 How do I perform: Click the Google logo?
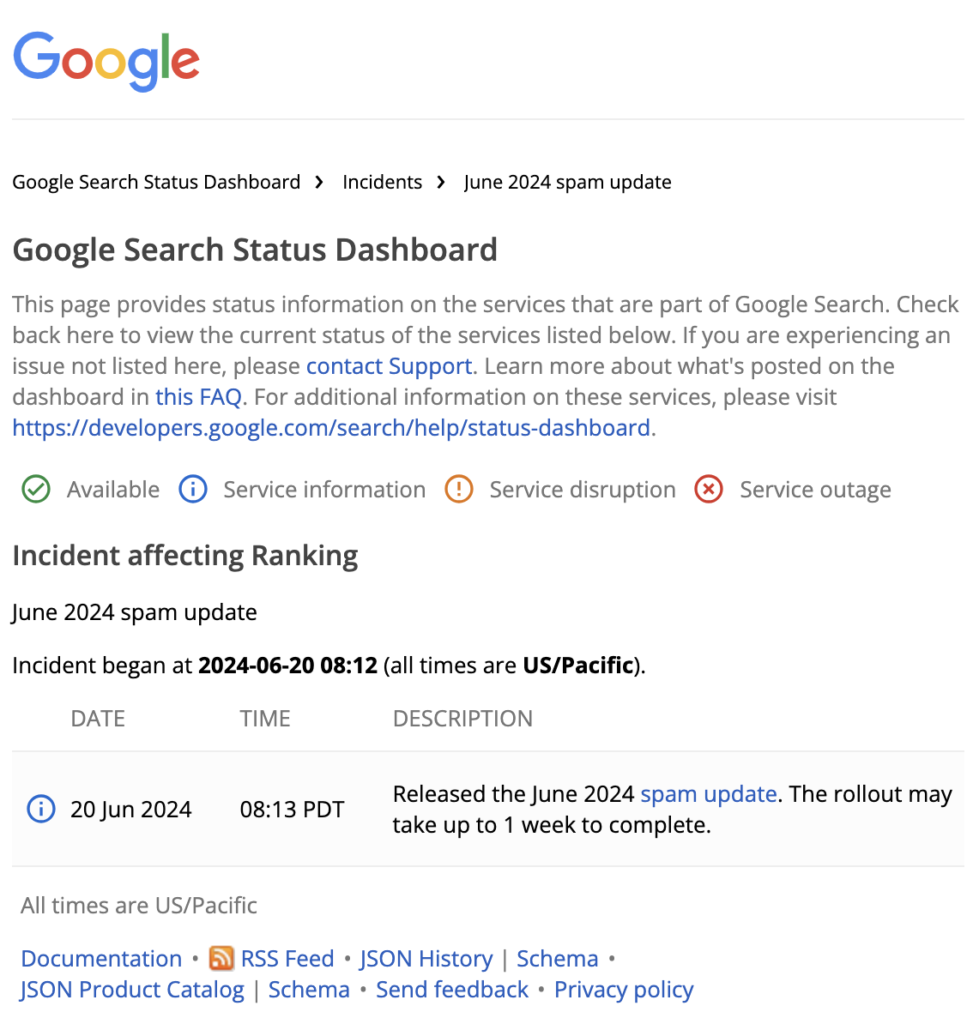[x=105, y=60]
